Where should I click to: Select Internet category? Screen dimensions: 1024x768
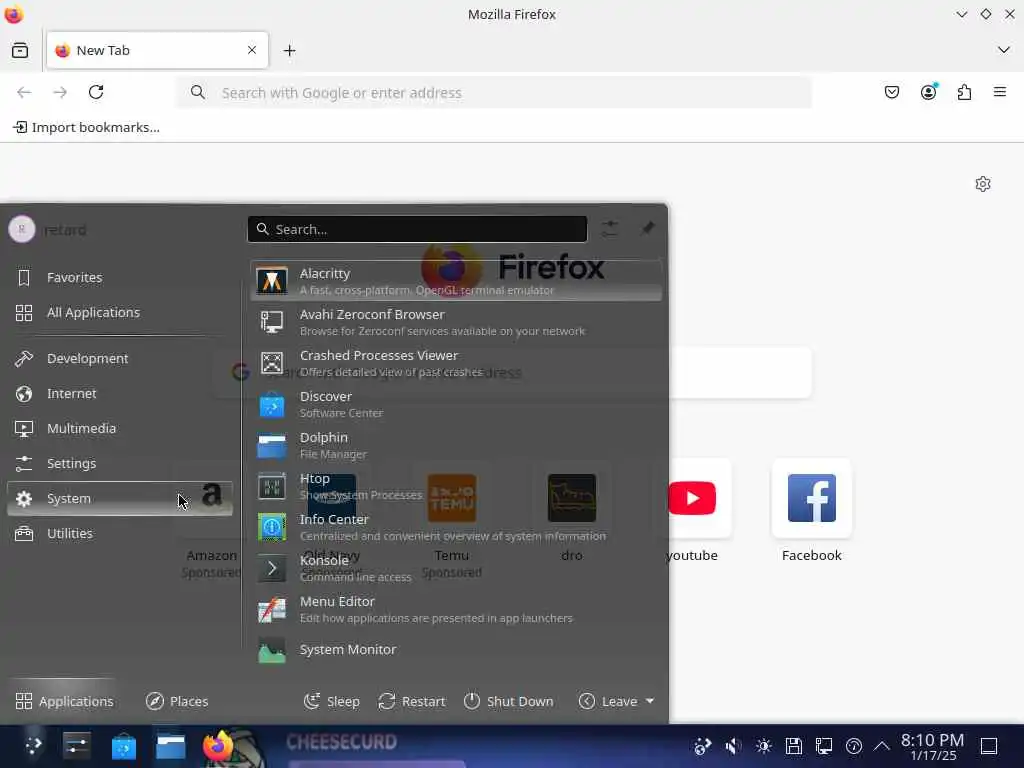(x=120, y=394)
